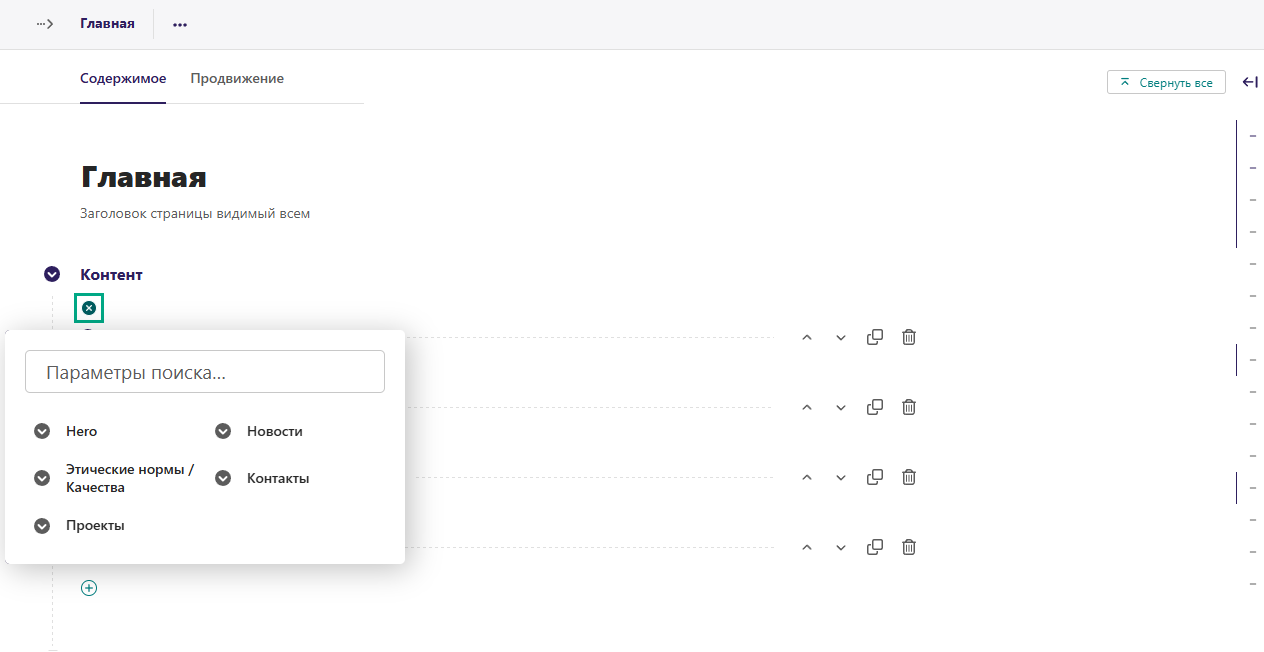
Task: Expand the Новости block option
Action: (223, 431)
